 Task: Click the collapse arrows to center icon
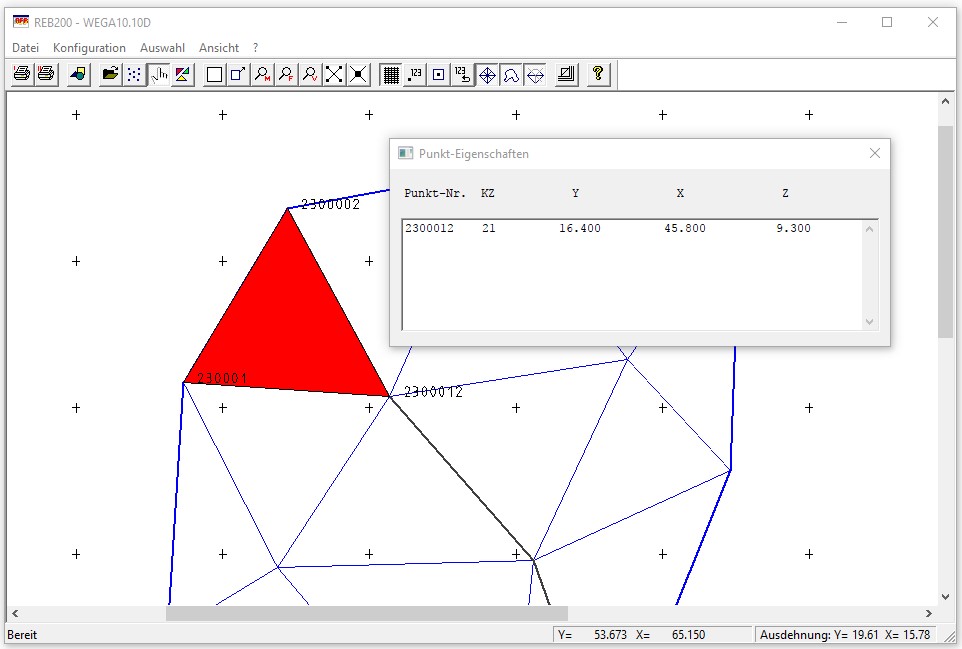[x=358, y=75]
